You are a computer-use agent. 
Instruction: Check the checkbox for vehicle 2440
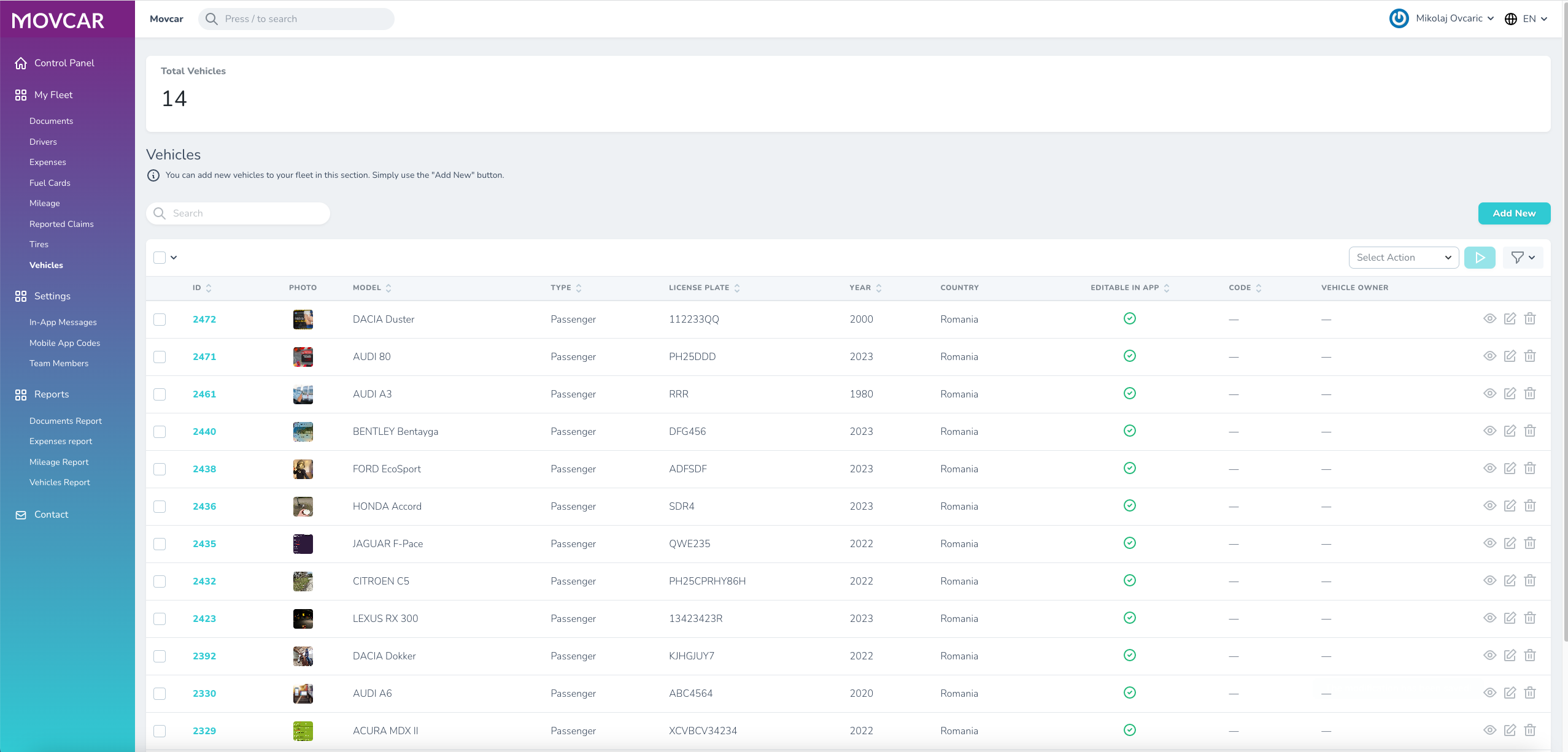pos(160,431)
